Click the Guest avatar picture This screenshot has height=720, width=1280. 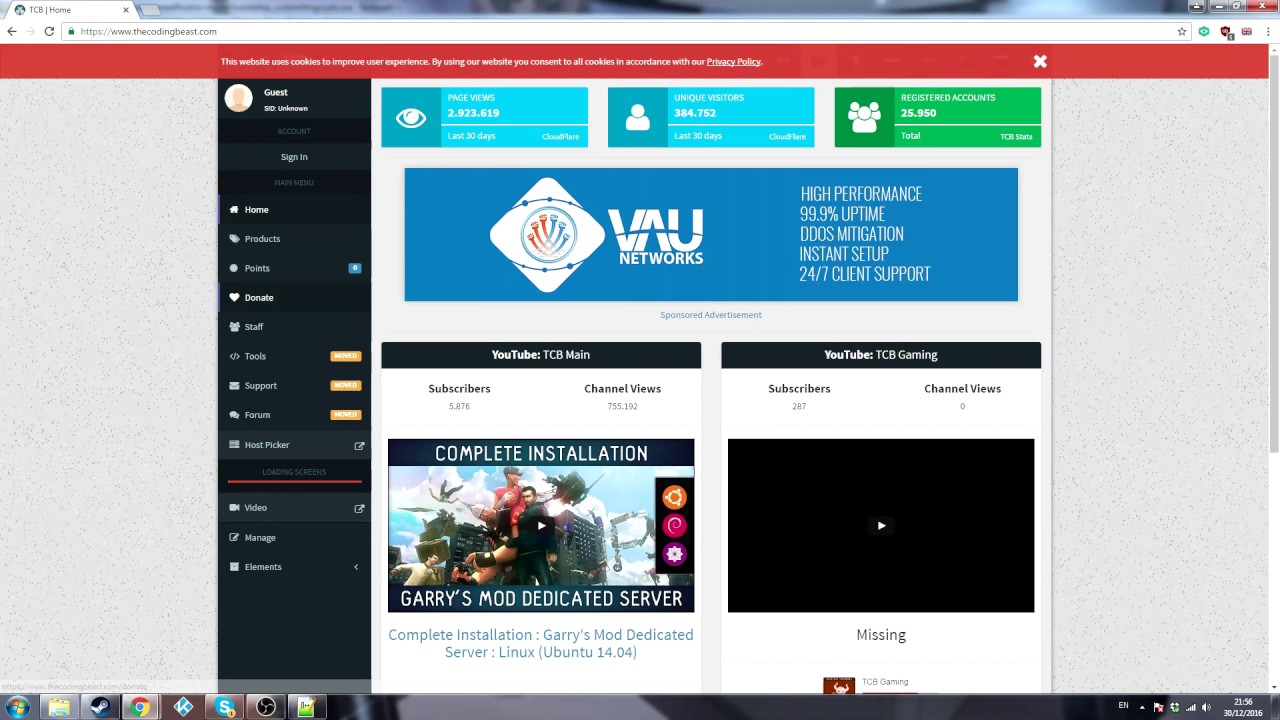239,98
